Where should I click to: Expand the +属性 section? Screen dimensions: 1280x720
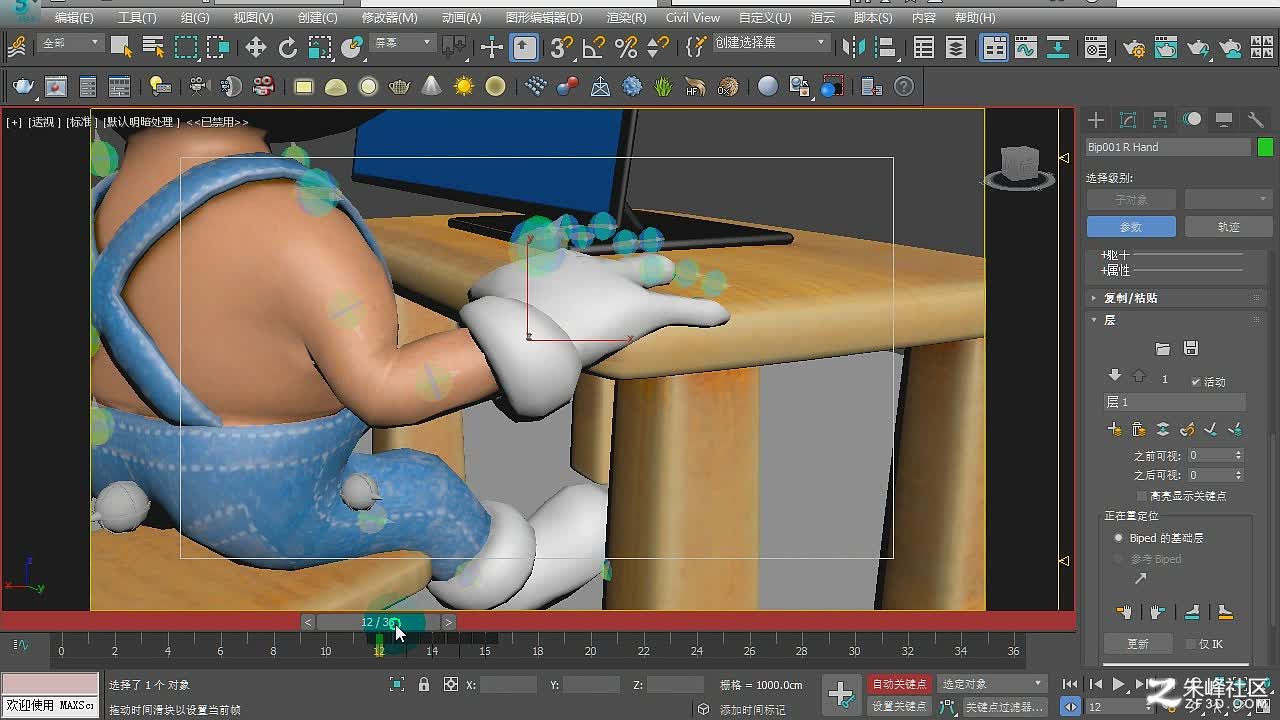[x=1115, y=271]
